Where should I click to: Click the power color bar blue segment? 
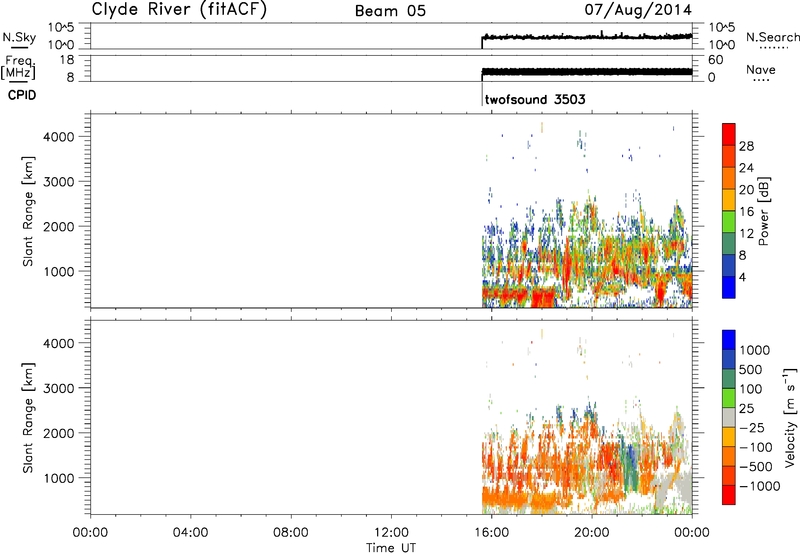coord(729,287)
